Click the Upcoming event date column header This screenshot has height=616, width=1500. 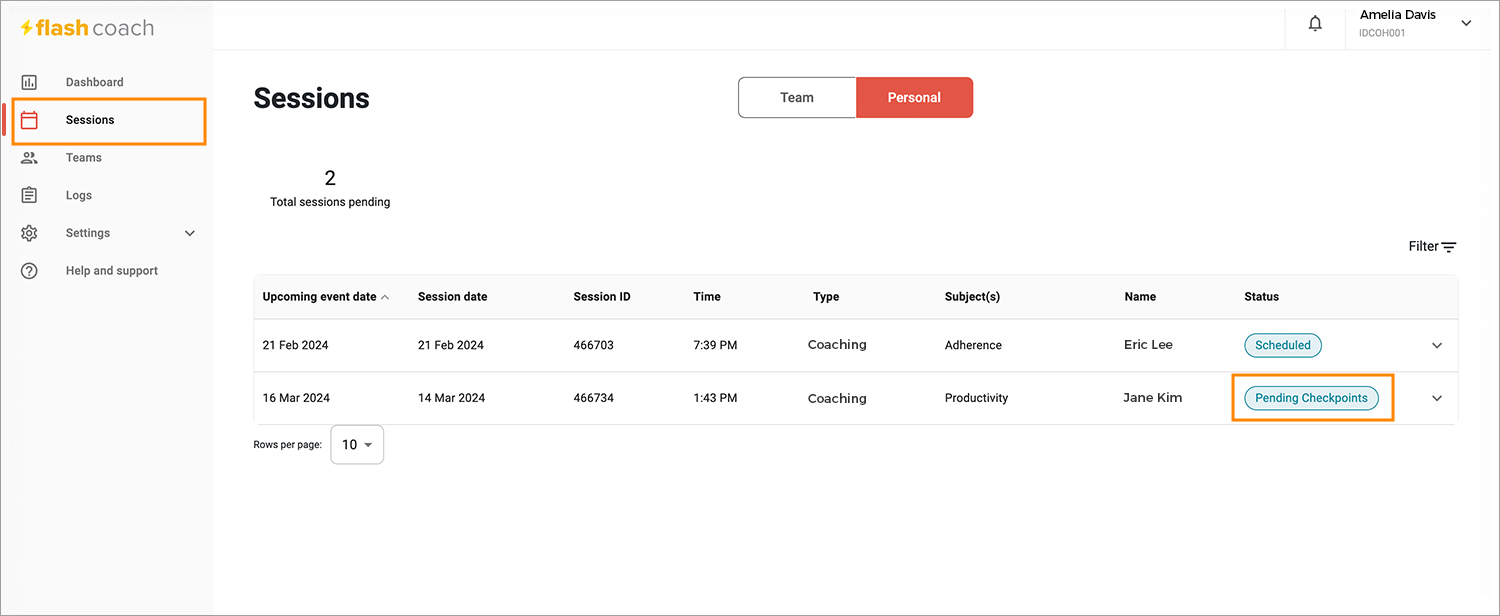pos(319,297)
